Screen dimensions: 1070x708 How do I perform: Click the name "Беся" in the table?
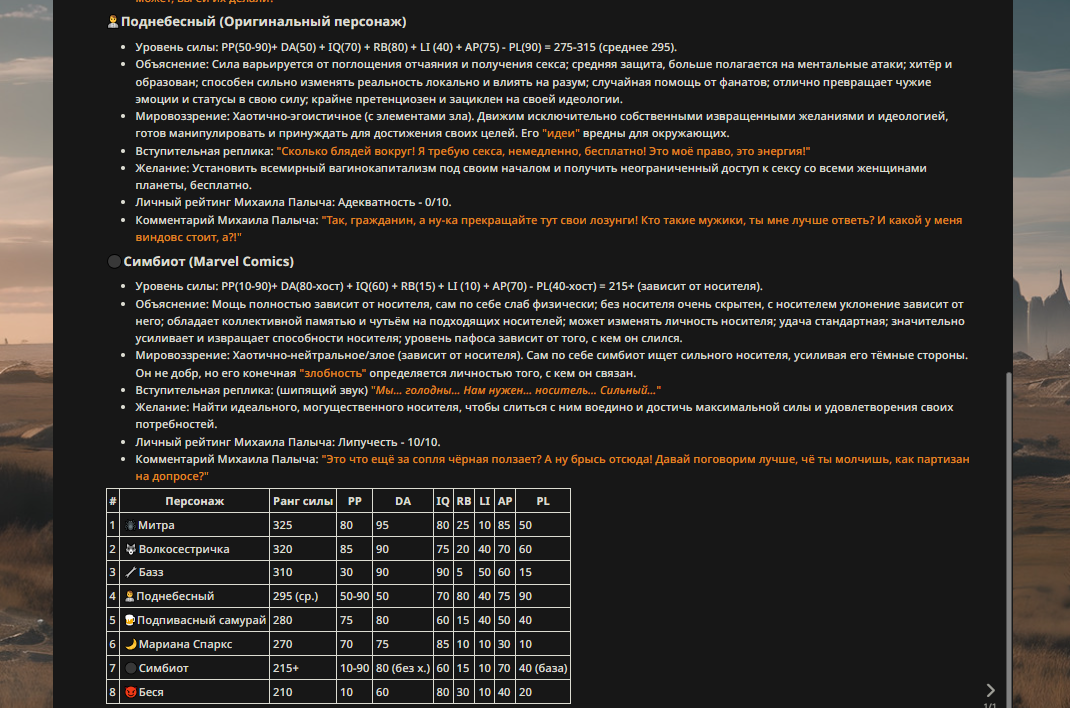(151, 692)
